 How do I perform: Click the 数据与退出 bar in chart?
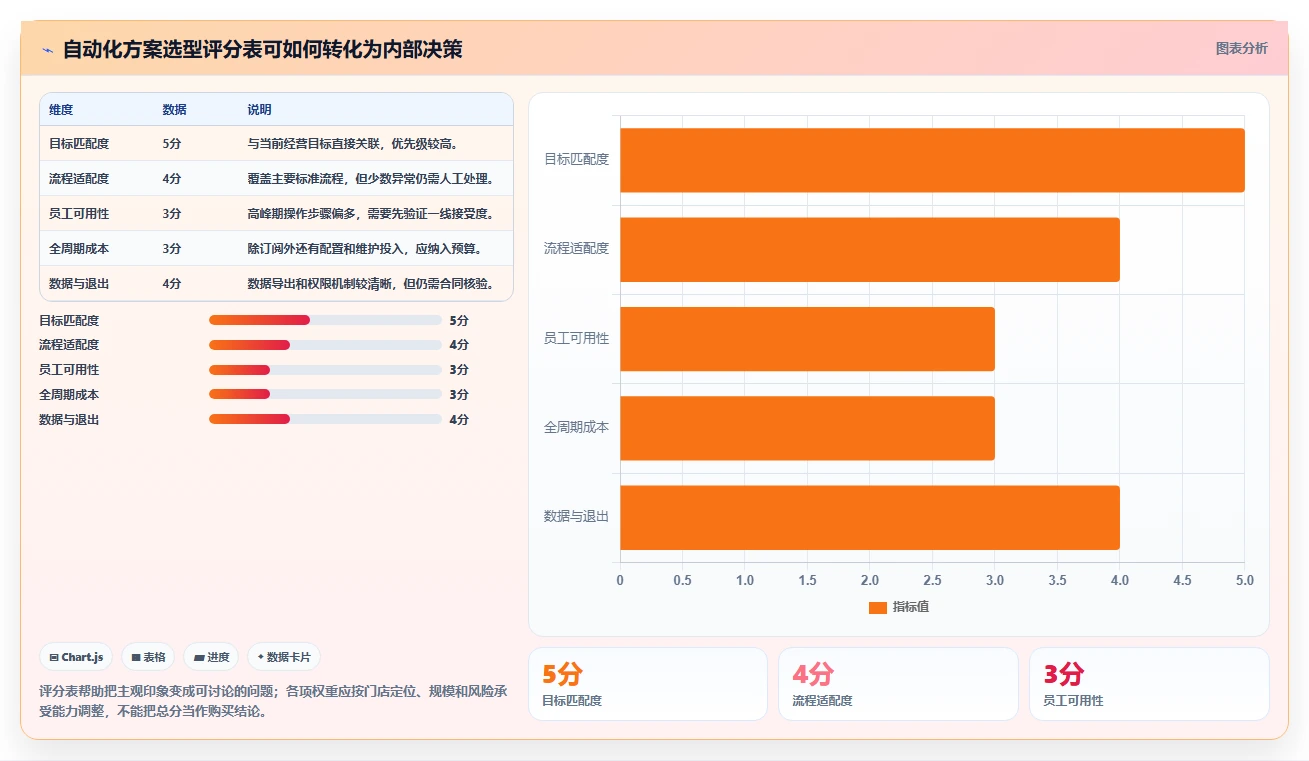(x=870, y=517)
